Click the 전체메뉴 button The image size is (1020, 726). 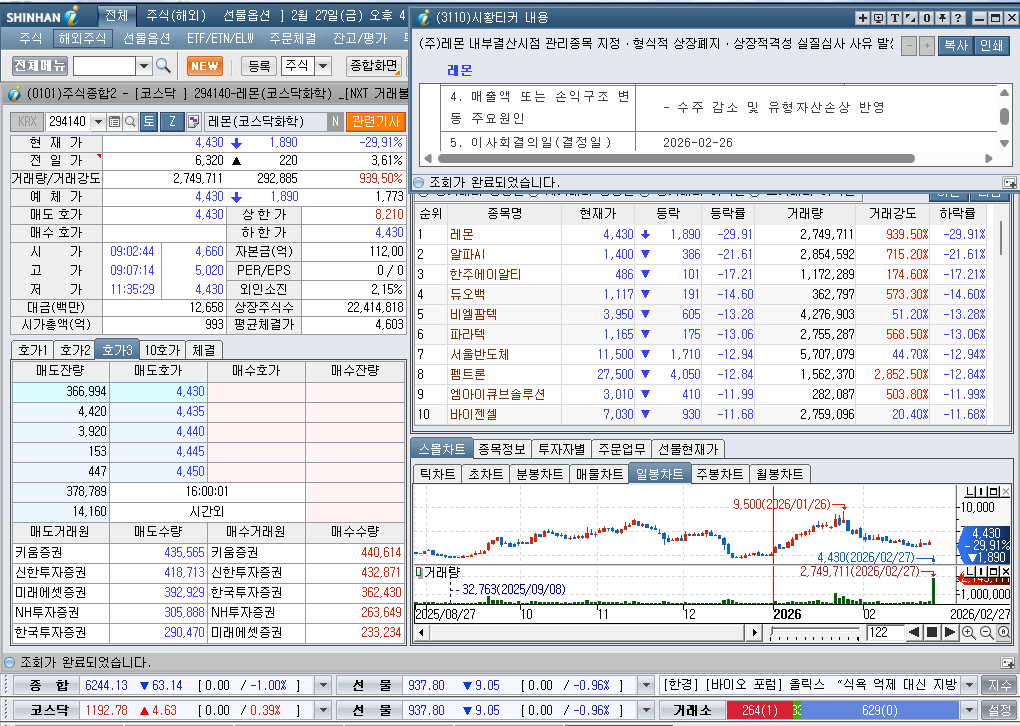click(x=40, y=66)
